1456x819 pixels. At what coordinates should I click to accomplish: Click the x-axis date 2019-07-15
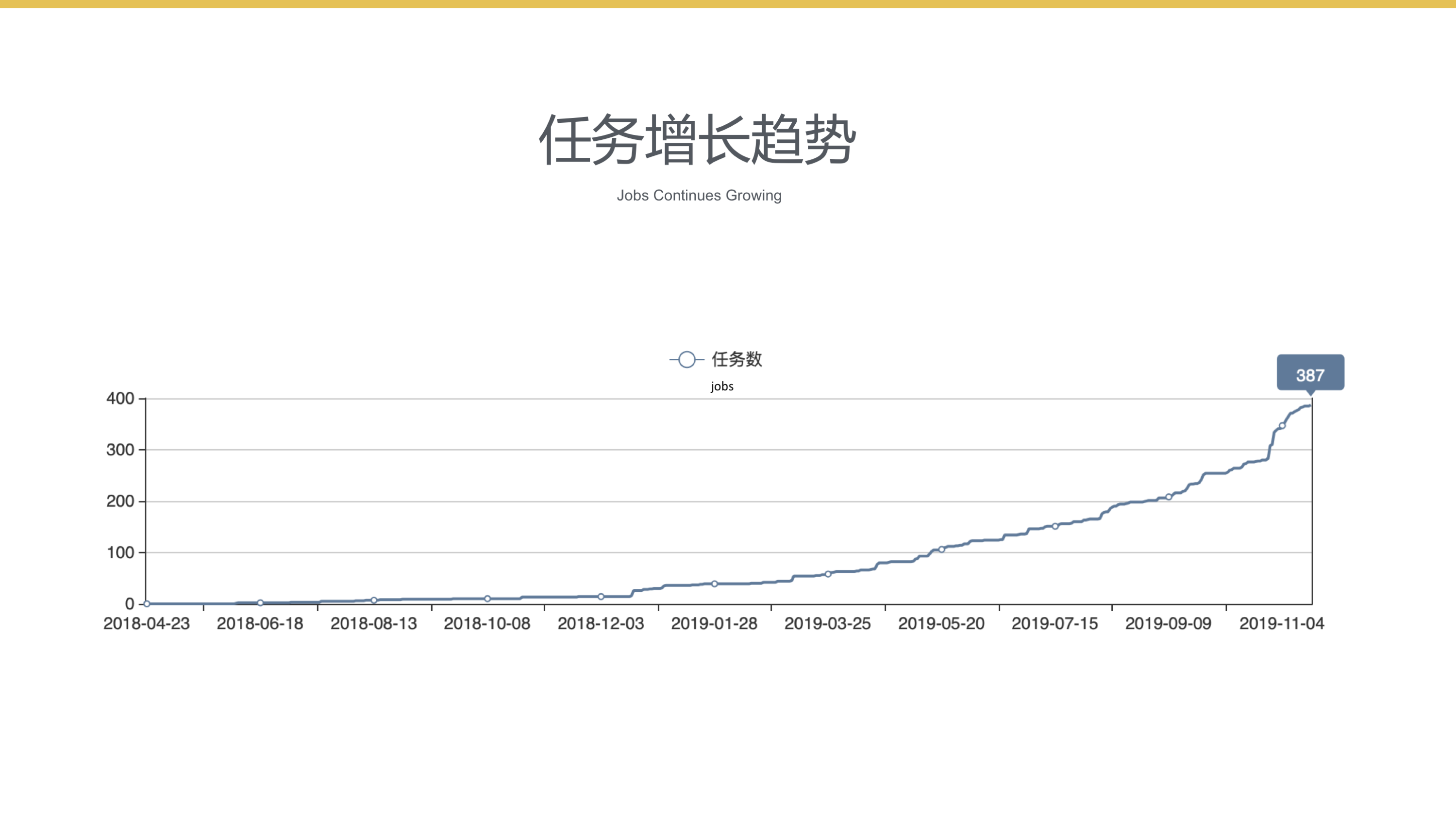click(1054, 624)
